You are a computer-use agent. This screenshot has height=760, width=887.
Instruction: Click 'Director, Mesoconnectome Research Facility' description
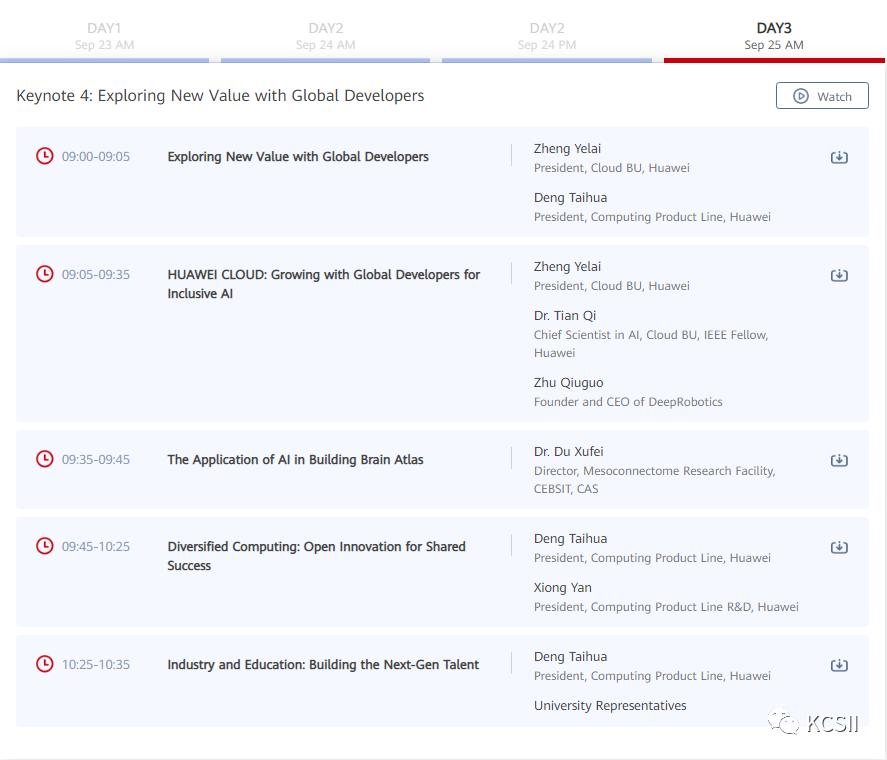pos(655,480)
